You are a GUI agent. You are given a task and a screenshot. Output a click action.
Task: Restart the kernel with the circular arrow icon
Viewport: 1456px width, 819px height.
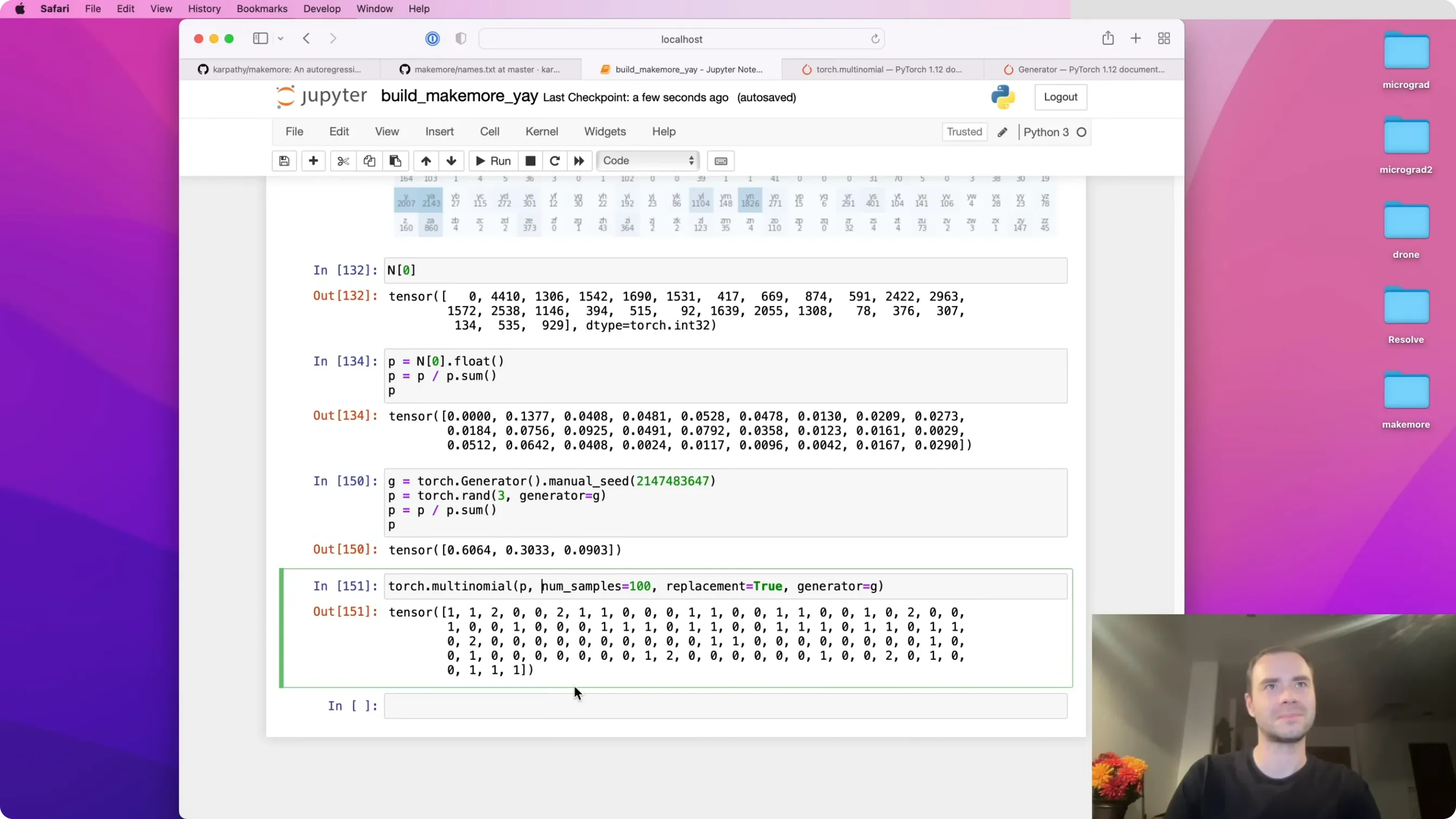pos(555,161)
